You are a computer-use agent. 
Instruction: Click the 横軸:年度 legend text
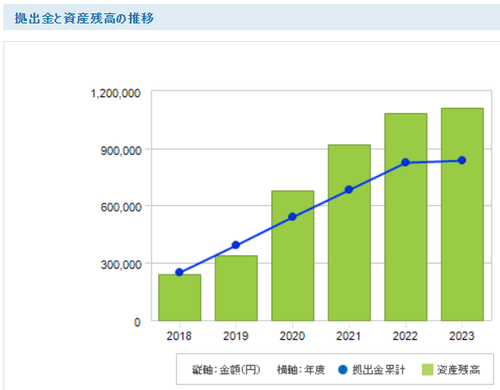301,370
